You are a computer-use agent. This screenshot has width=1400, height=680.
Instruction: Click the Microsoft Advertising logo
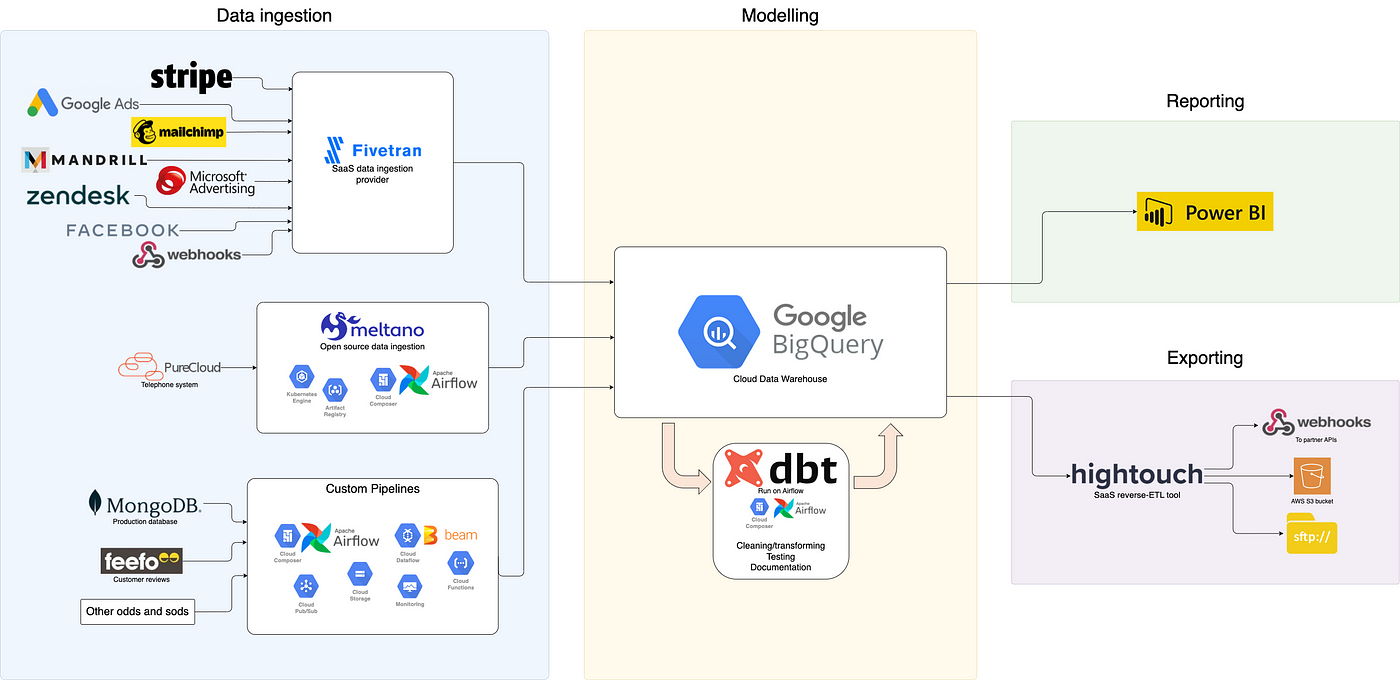click(206, 181)
